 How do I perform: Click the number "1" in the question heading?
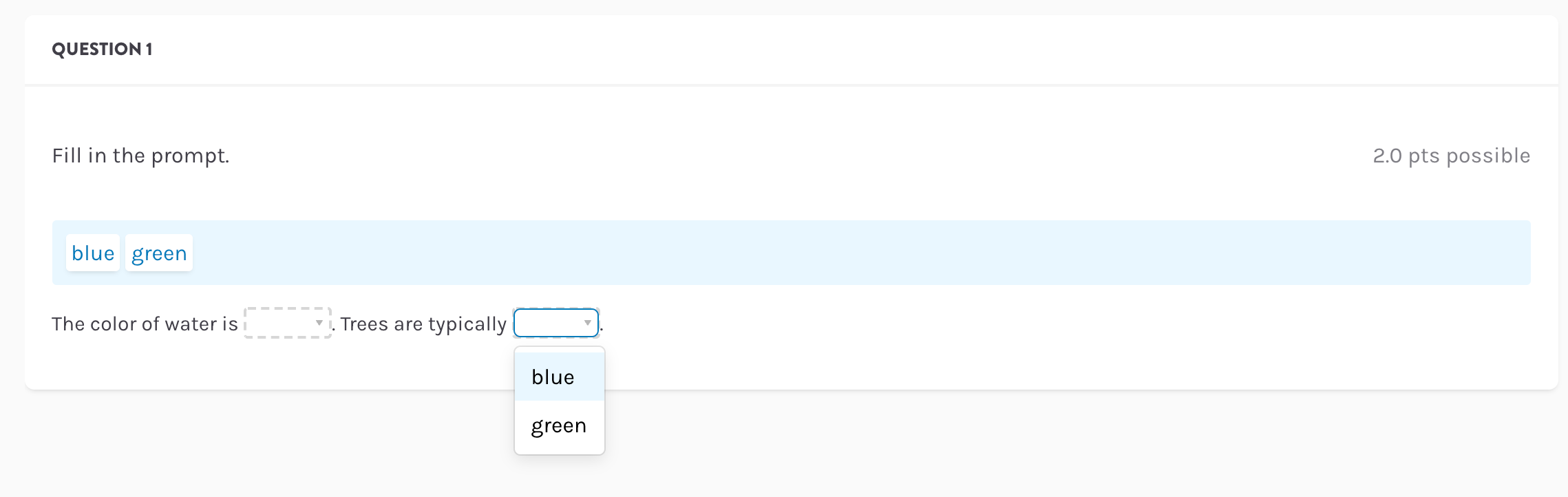(x=149, y=50)
